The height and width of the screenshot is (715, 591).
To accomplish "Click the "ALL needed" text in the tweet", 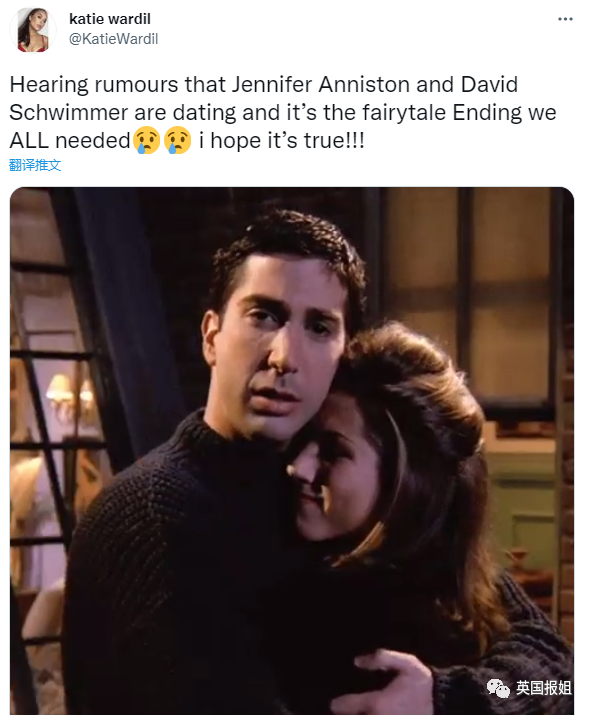I will tap(70, 140).
